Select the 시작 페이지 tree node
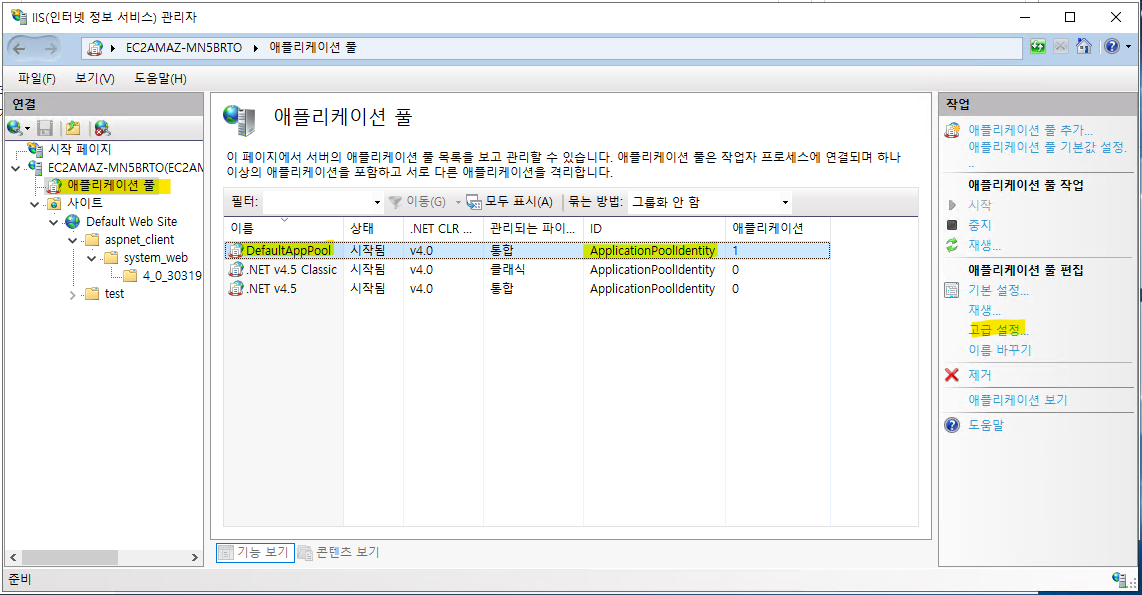This screenshot has height=595, width=1142. pyautogui.click(x=79, y=149)
